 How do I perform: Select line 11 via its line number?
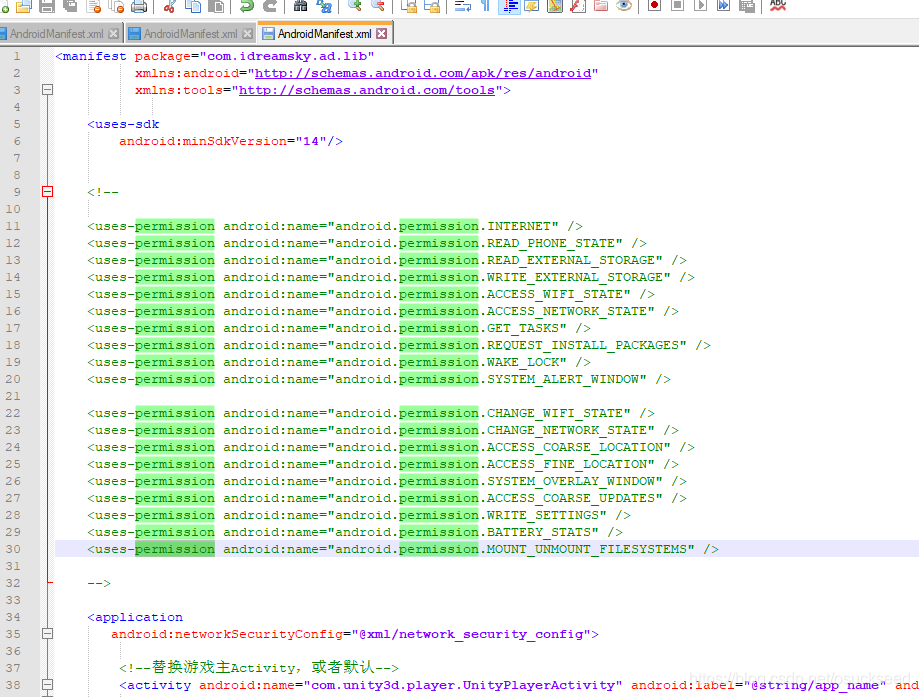pos(13,226)
